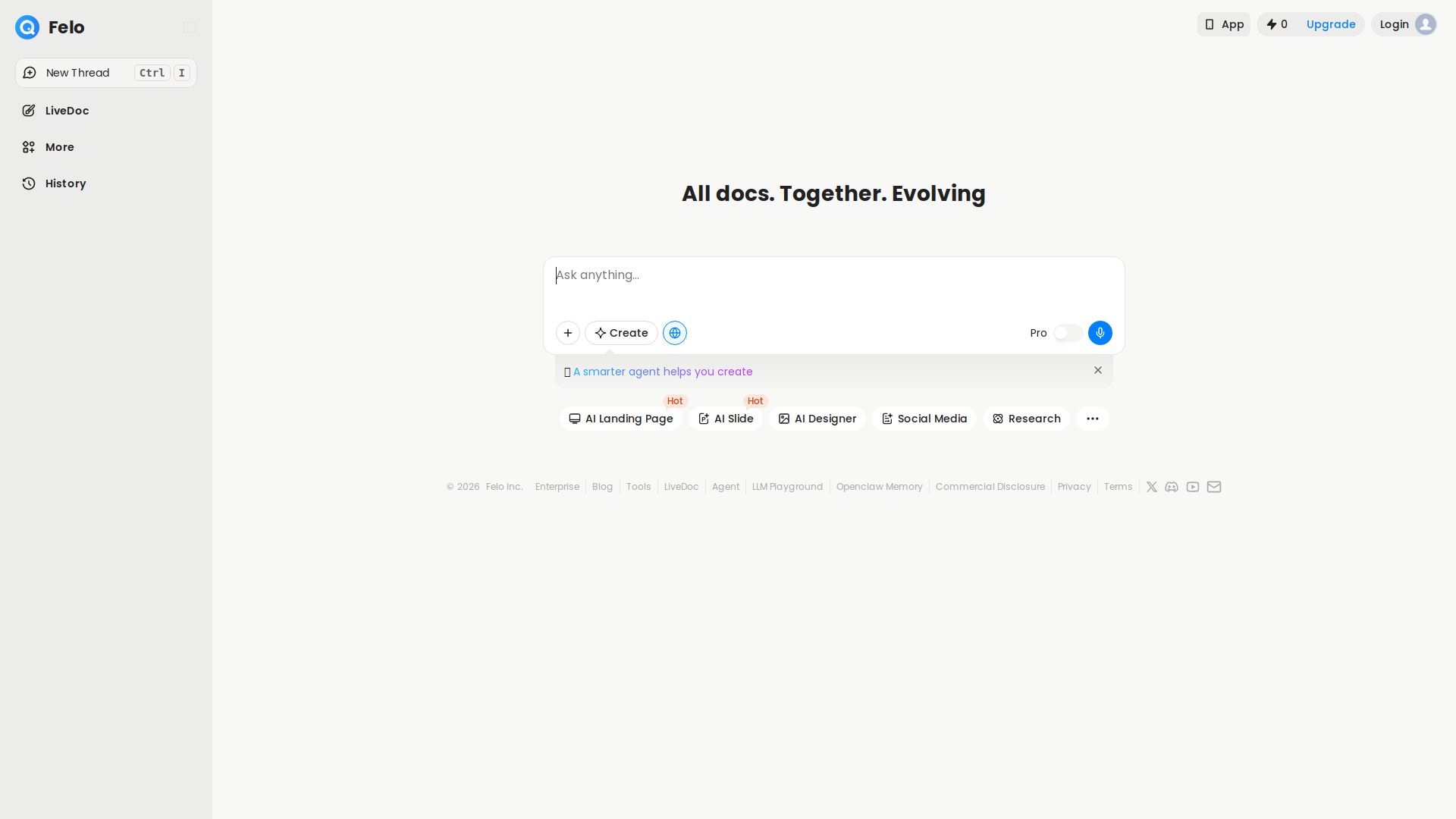This screenshot has height=819, width=1456.
Task: Open the Terms footer link
Action: coord(1118,487)
